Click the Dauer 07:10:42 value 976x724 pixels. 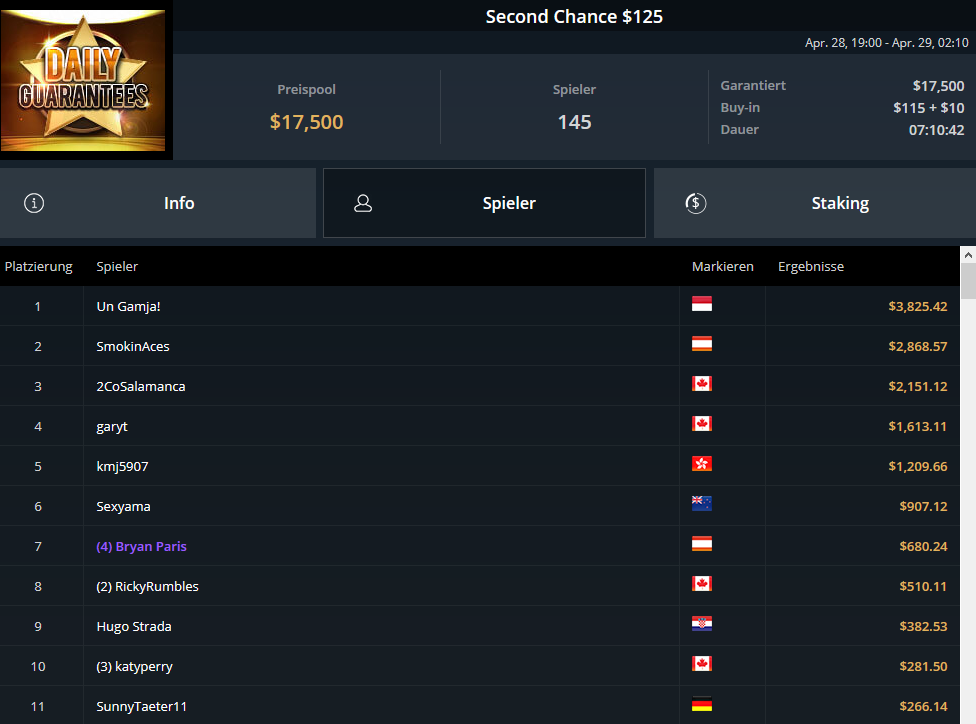click(x=936, y=130)
